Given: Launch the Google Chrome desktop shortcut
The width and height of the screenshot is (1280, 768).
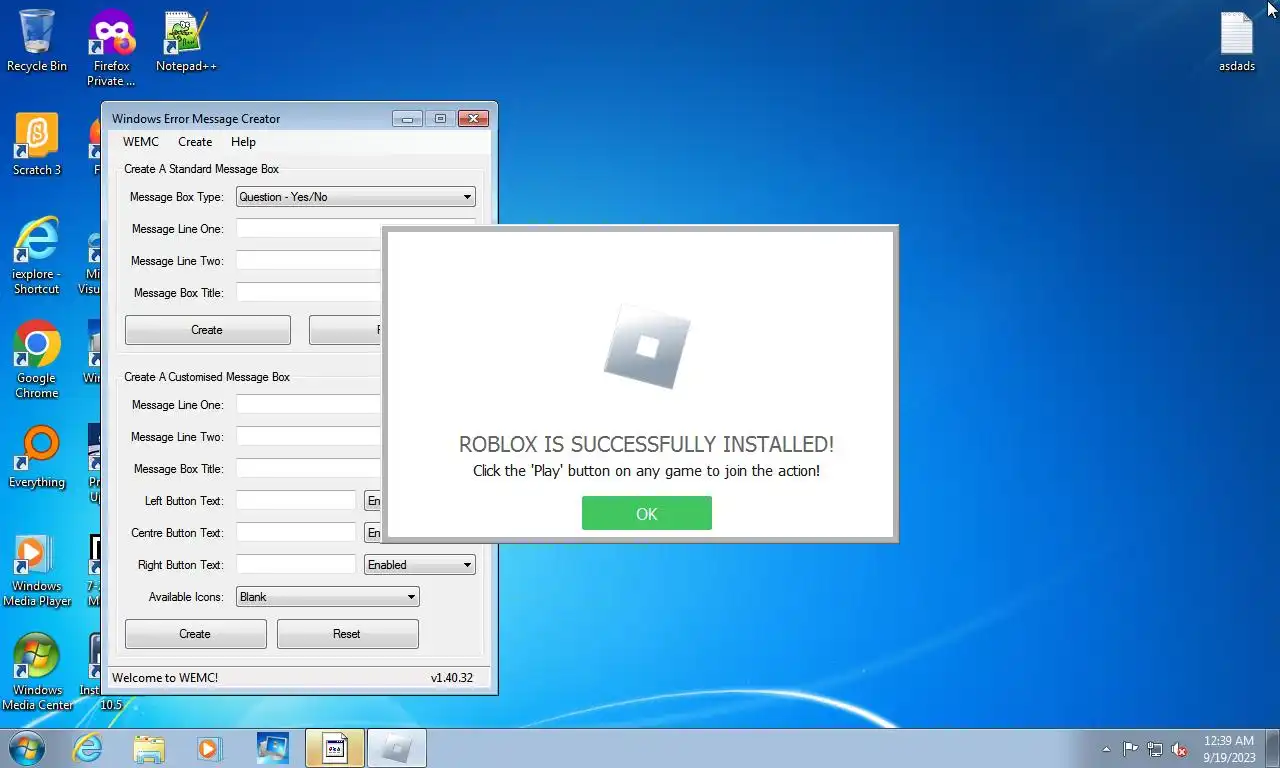Looking at the screenshot, I should [x=37, y=359].
